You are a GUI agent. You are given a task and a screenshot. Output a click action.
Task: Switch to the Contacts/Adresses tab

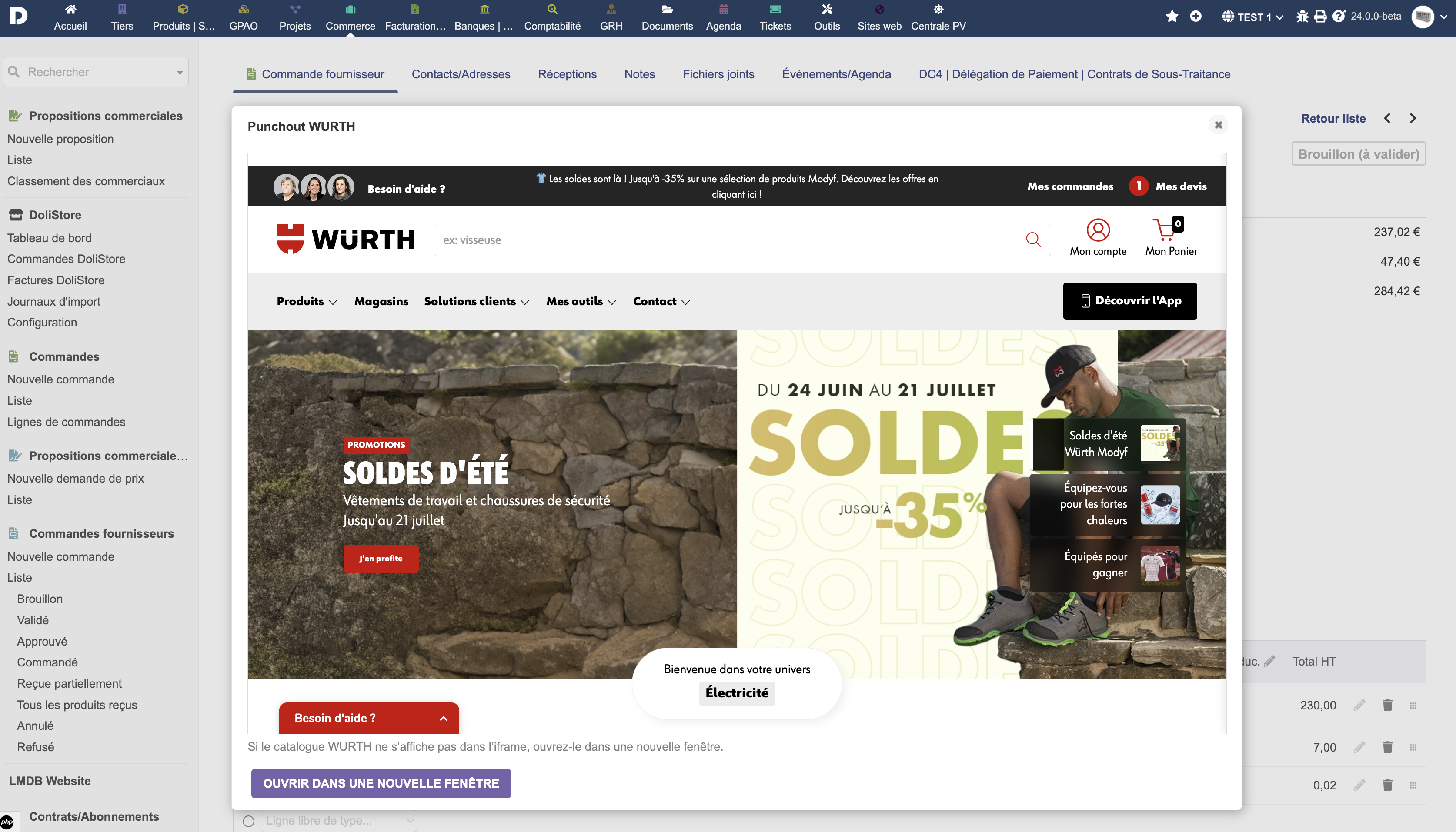click(x=461, y=74)
